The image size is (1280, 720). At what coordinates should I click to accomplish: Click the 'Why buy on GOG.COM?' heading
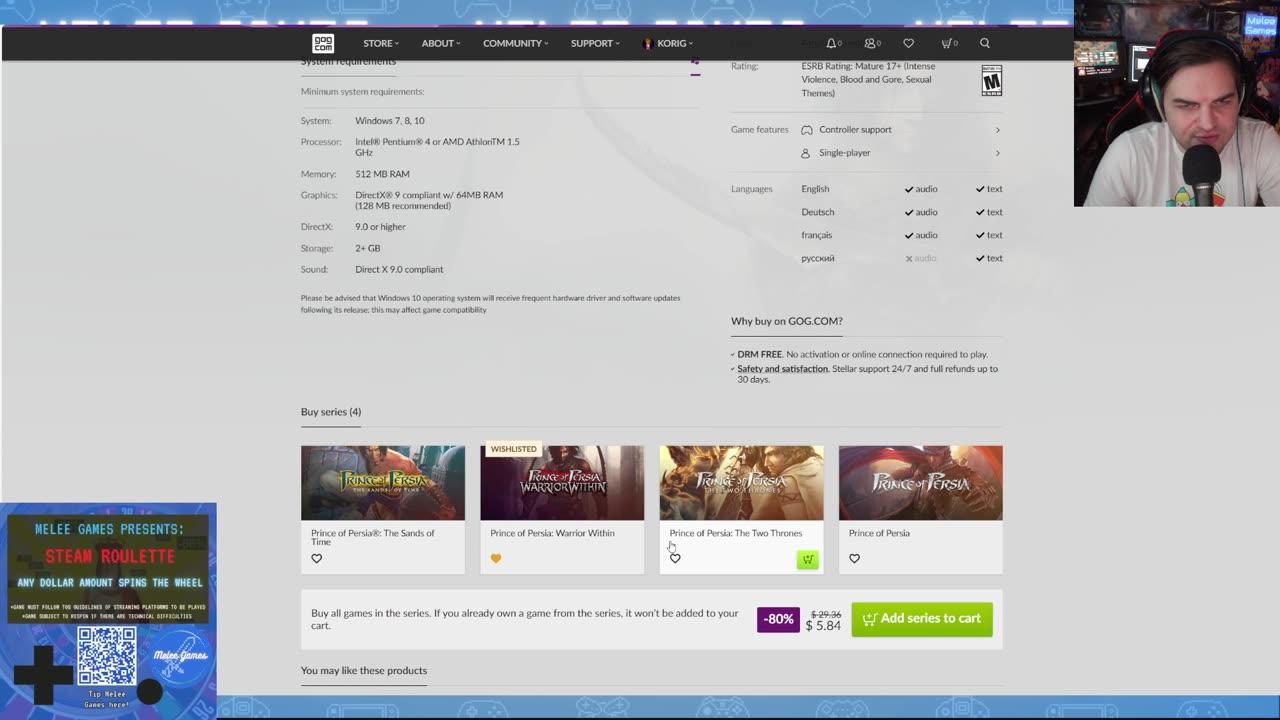[x=787, y=321]
